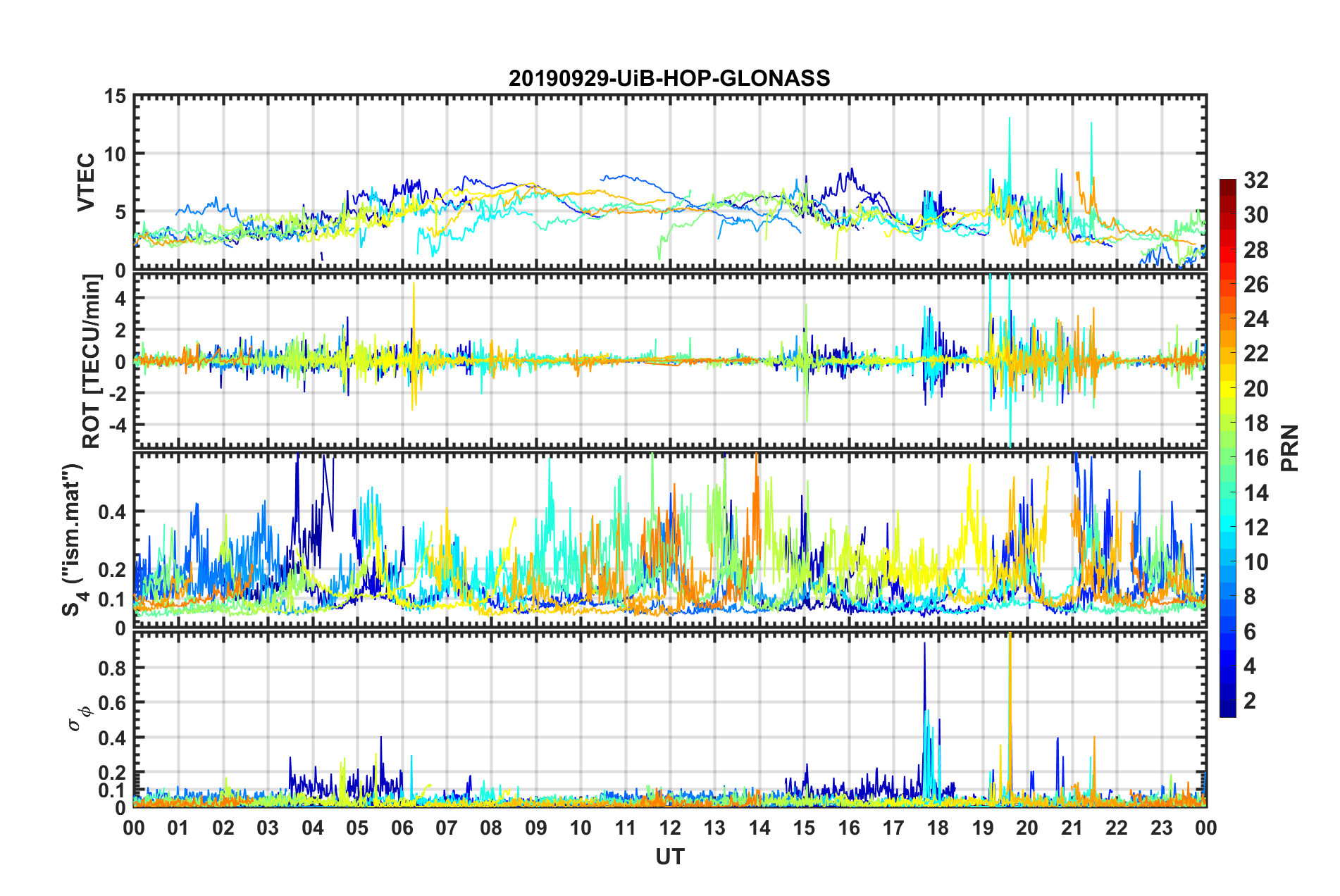This screenshot has width=1340, height=896.
Task: Click hour 01 on the UT axis
Action: [x=178, y=828]
